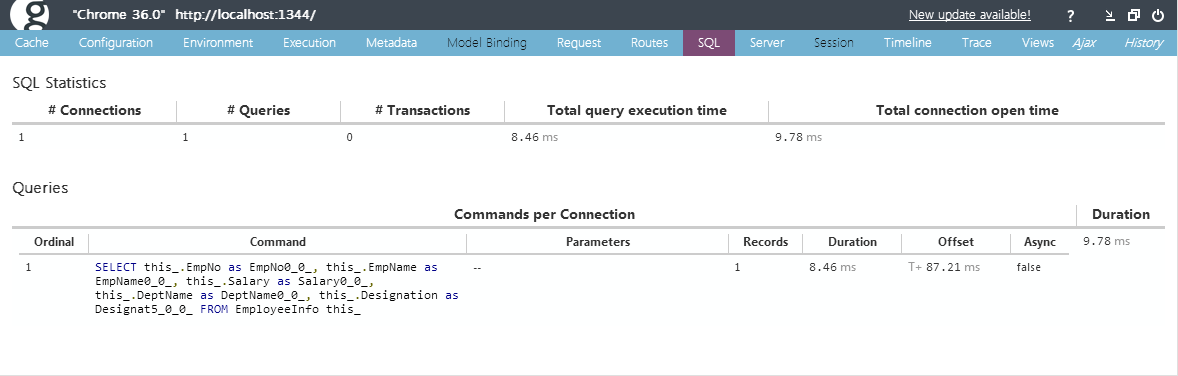
Task: Open the Metadata tab
Action: [391, 43]
